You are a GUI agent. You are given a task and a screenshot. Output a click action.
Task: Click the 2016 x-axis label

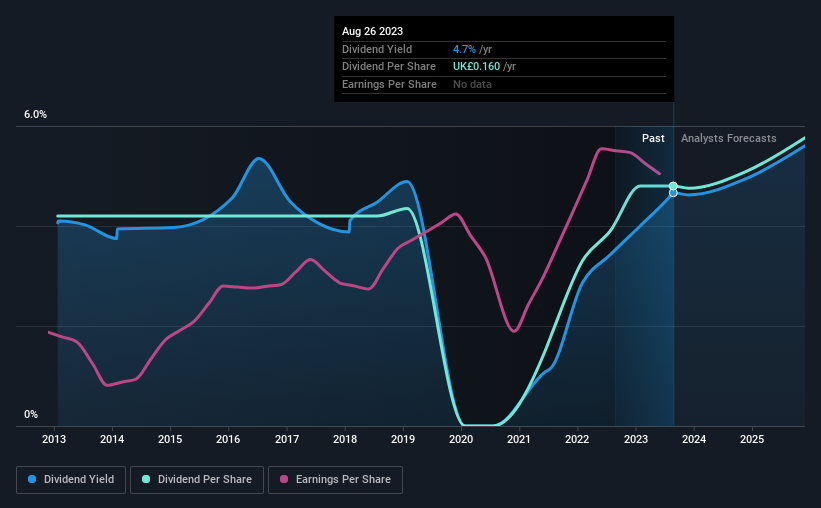pyautogui.click(x=228, y=439)
